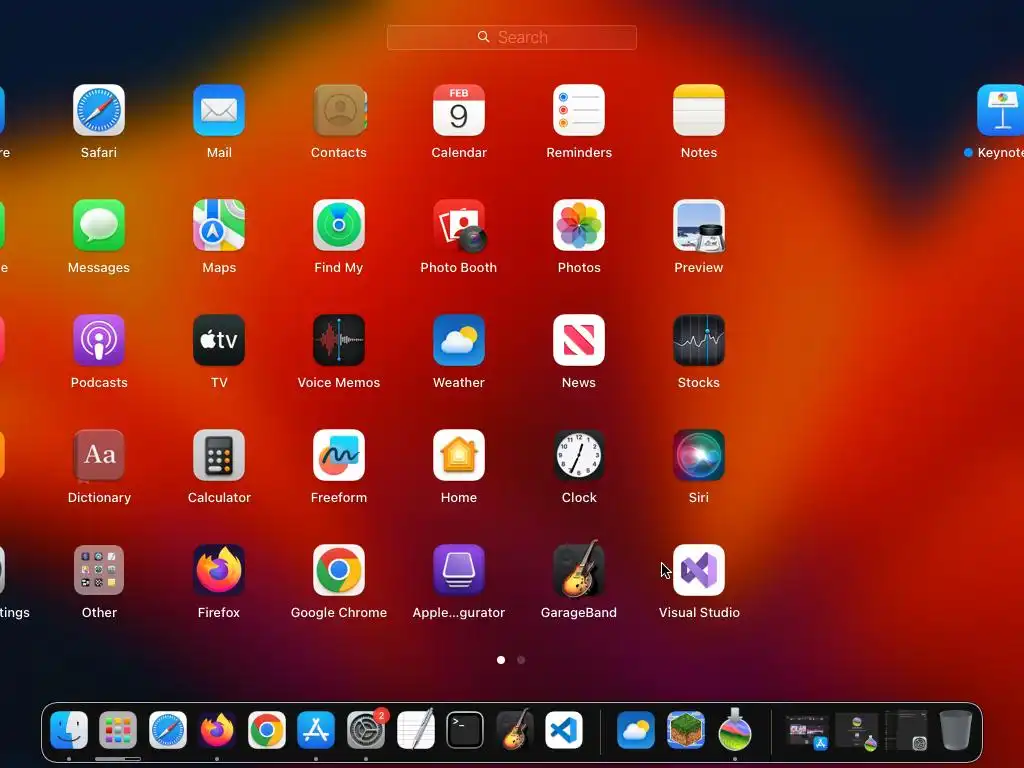
Task: Open Google Chrome from the Dock
Action: 266,730
